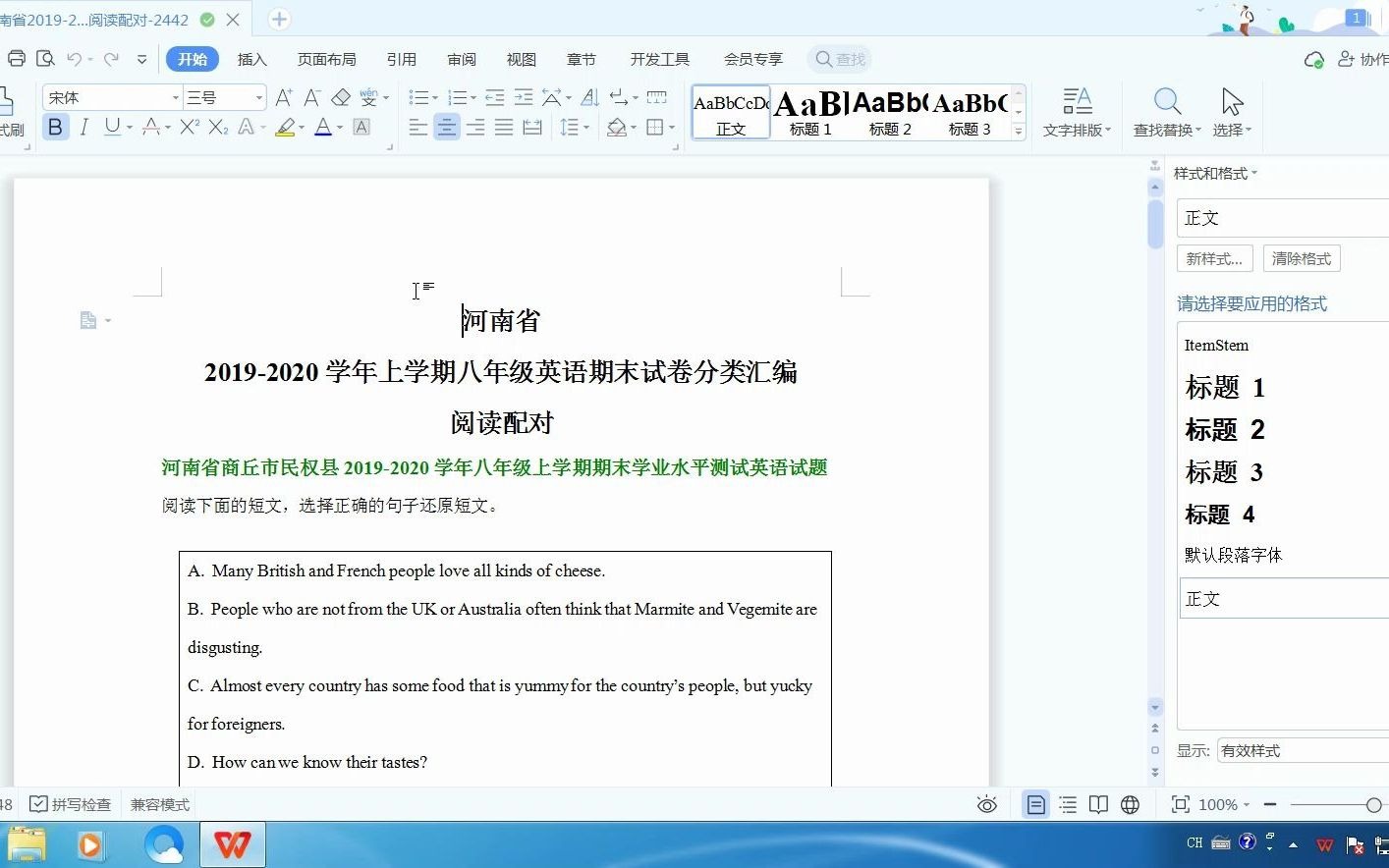
Task: Expand bullet list options arrow
Action: pos(435,98)
